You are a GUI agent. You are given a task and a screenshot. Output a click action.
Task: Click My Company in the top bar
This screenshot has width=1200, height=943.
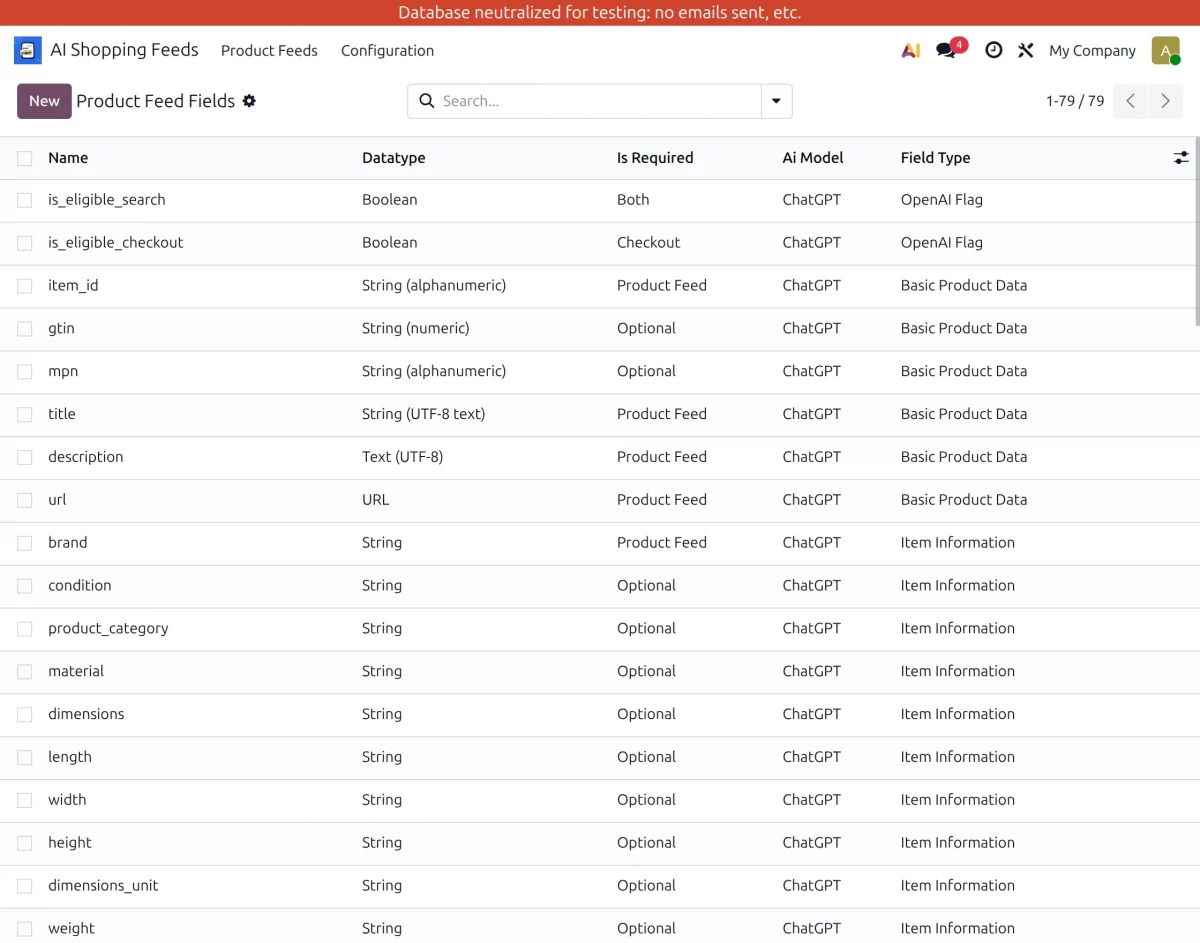pos(1092,50)
